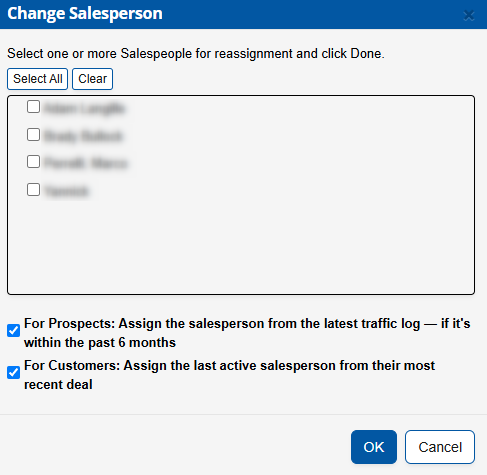Cancel the salesperson change

tap(440, 447)
